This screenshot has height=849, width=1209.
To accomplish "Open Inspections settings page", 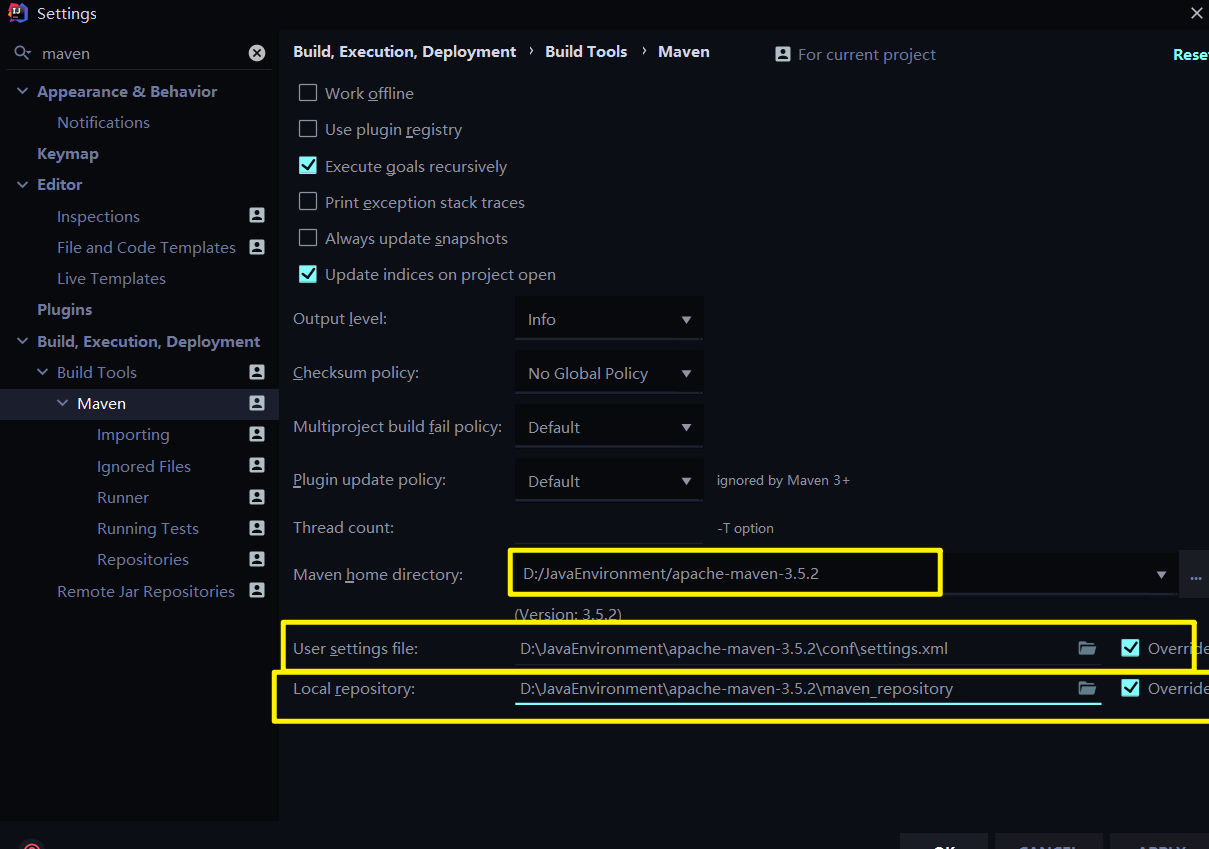I will 98,216.
